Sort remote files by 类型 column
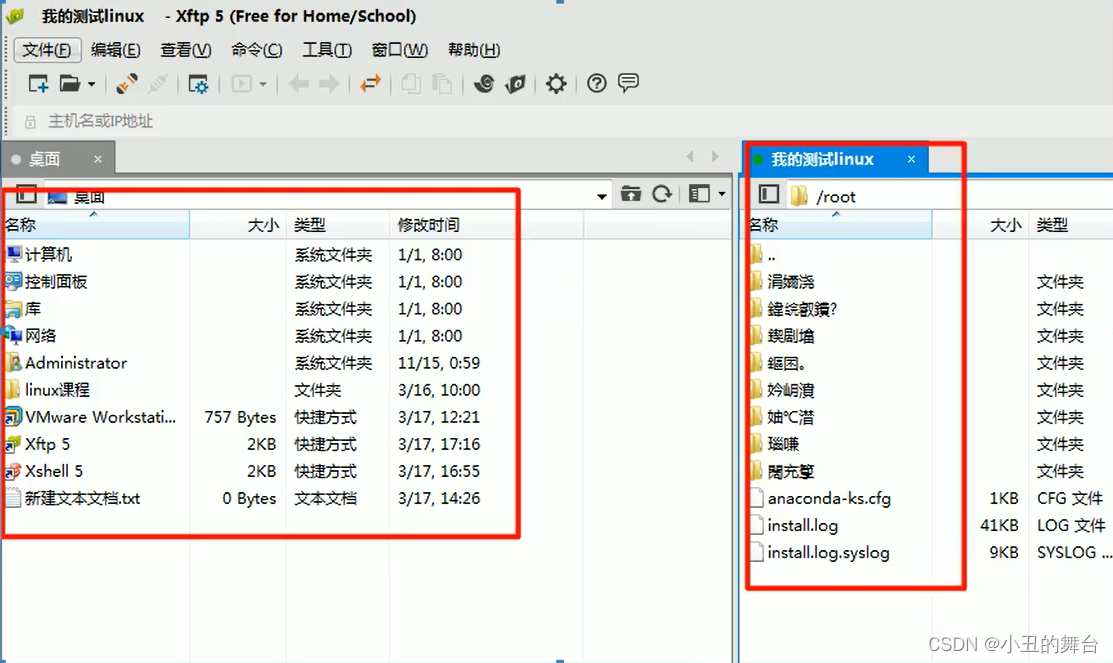The width and height of the screenshot is (1113, 663). point(1070,225)
